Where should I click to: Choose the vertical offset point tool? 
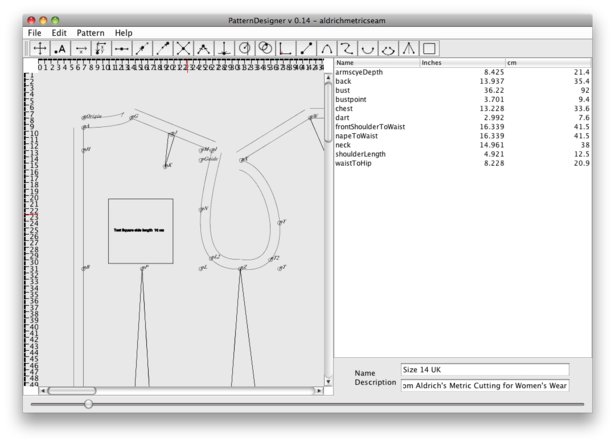point(101,49)
